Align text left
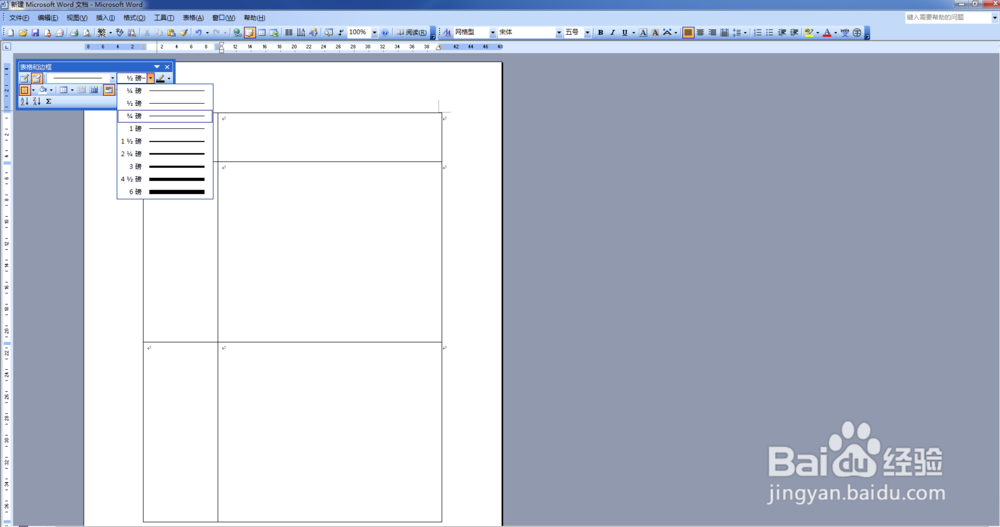Viewport: 1000px width, 527px height. point(688,32)
